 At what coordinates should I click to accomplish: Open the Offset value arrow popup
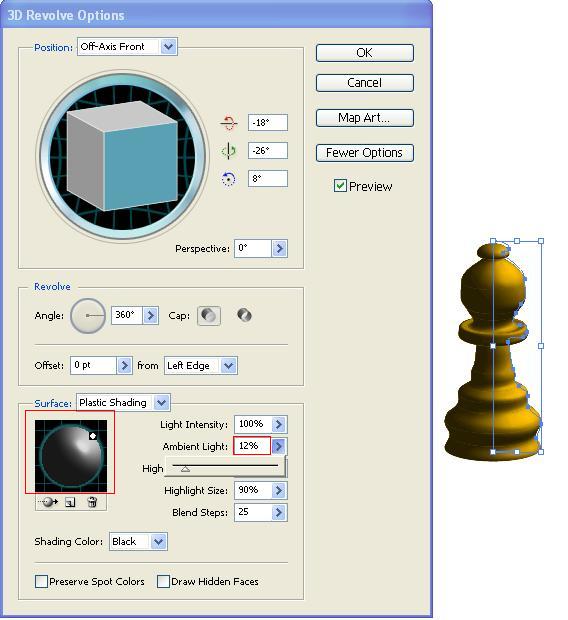[124, 365]
